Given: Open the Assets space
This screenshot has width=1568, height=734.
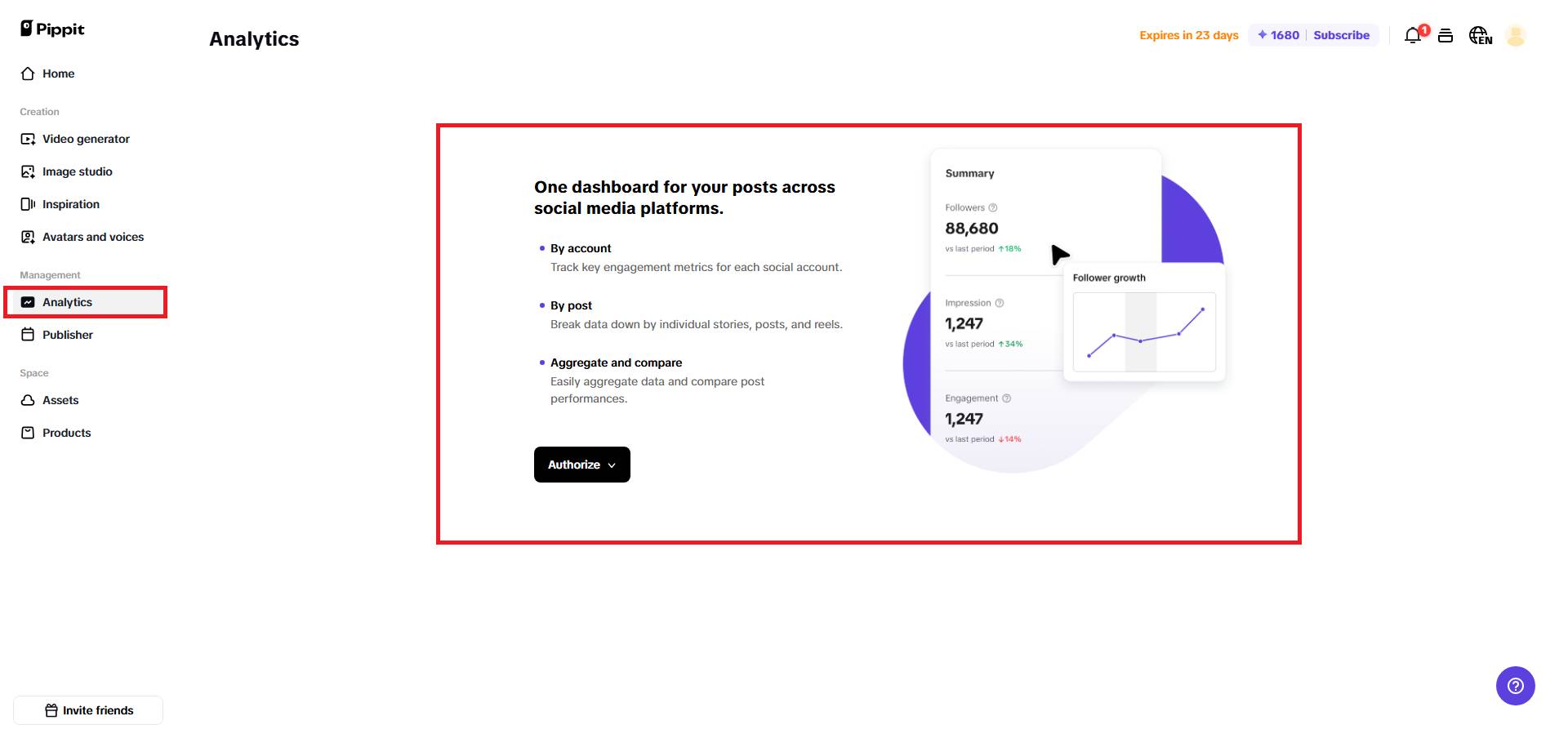Looking at the screenshot, I should pos(60,400).
